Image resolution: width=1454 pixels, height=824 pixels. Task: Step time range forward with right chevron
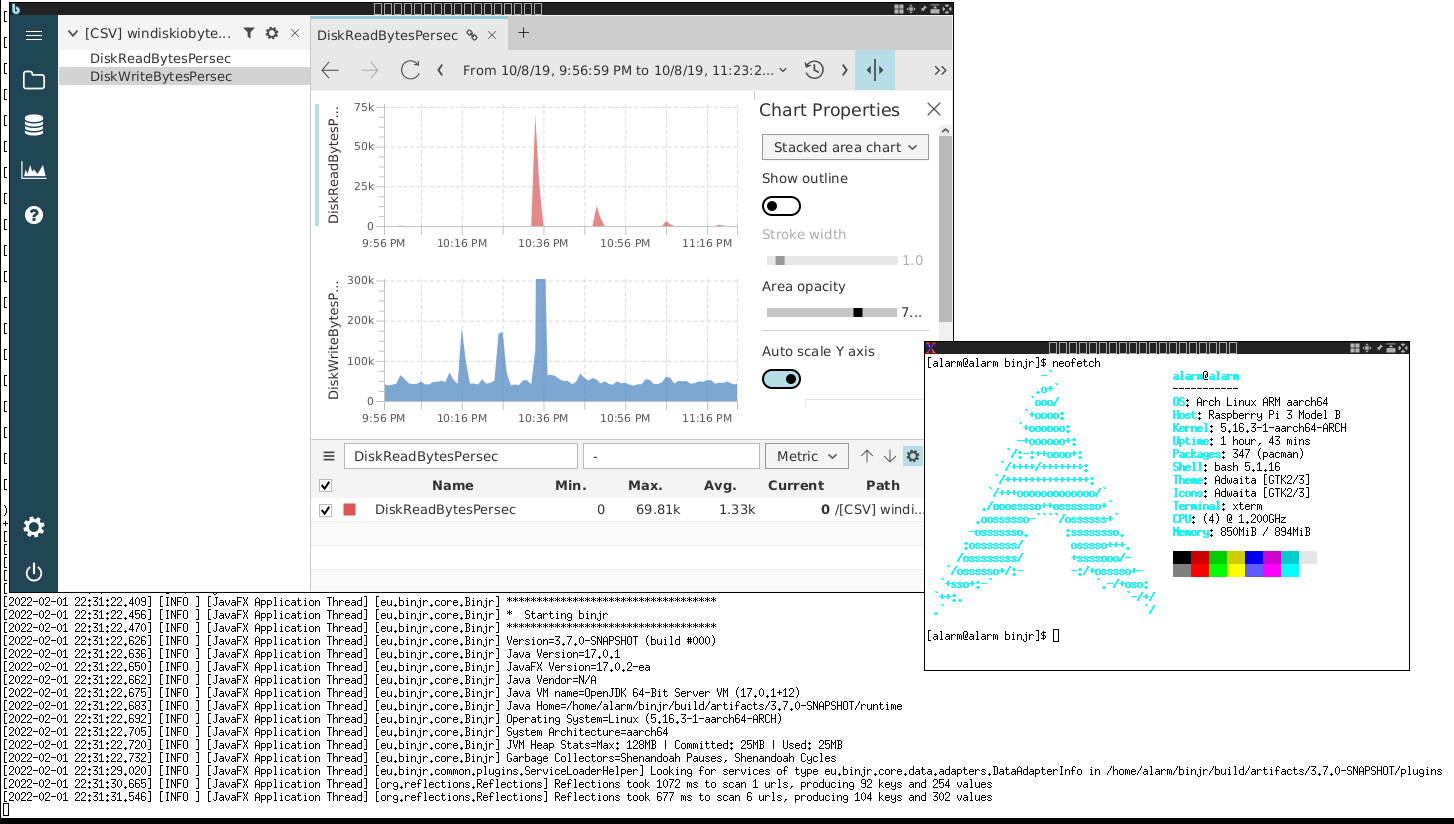844,70
